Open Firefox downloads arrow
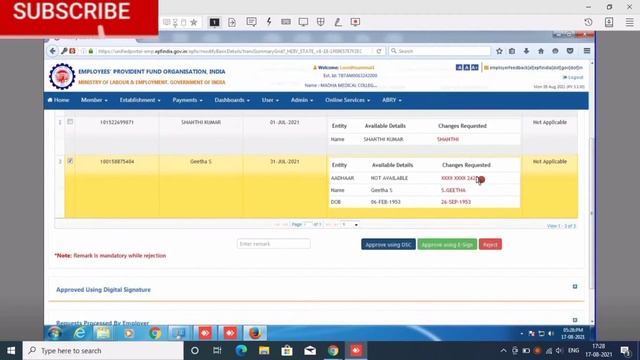The image size is (640, 360). (526, 51)
